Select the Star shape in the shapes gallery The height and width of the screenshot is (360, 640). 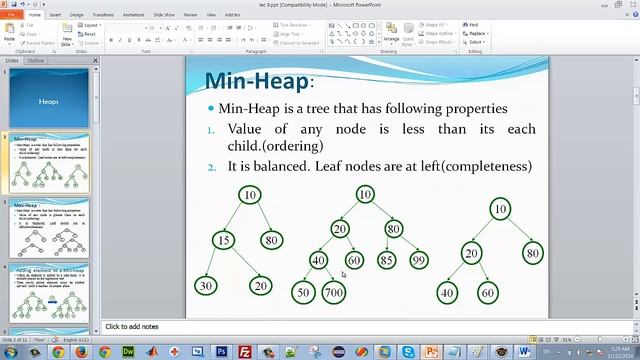[371, 42]
